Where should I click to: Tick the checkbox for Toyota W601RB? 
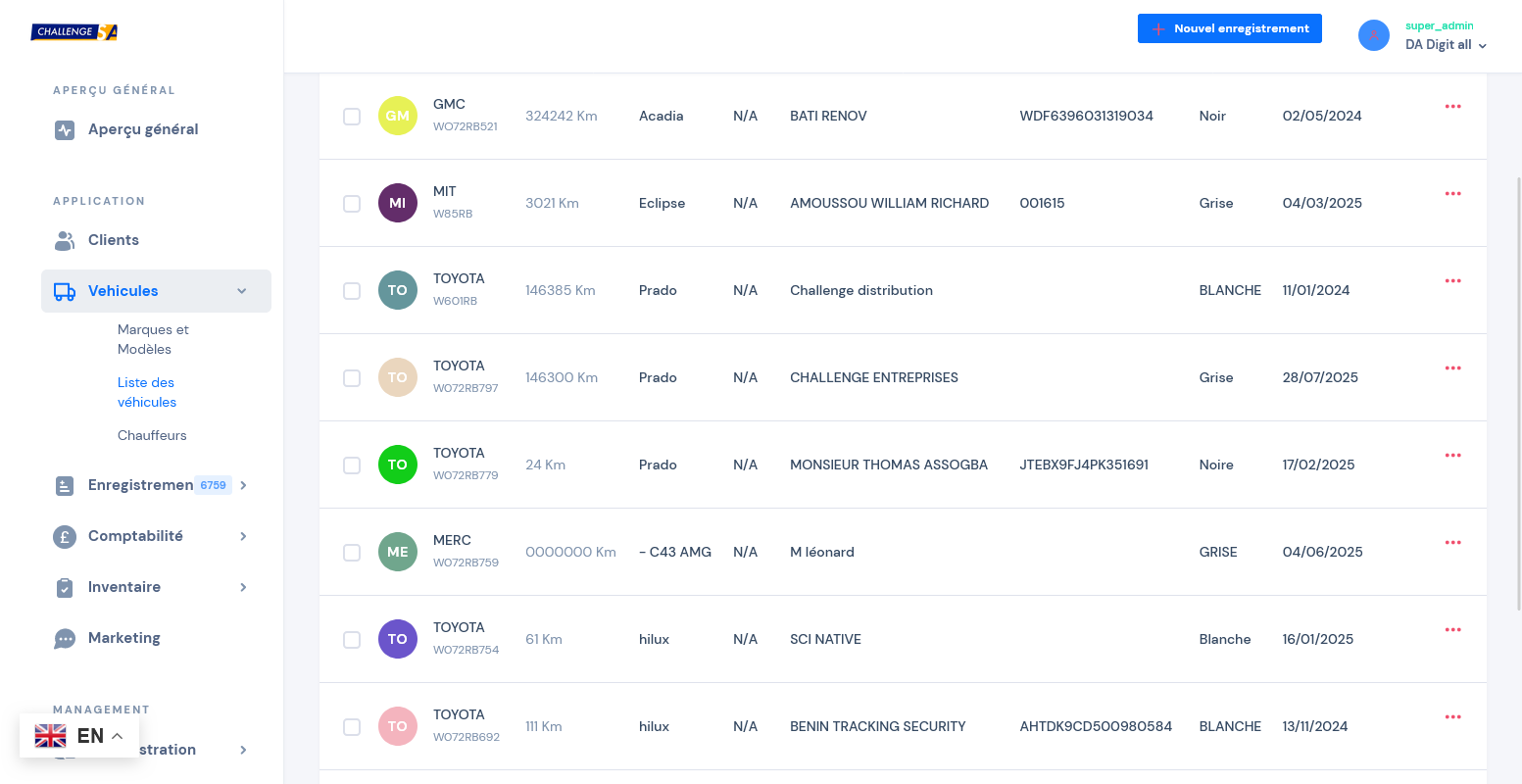[x=352, y=291]
